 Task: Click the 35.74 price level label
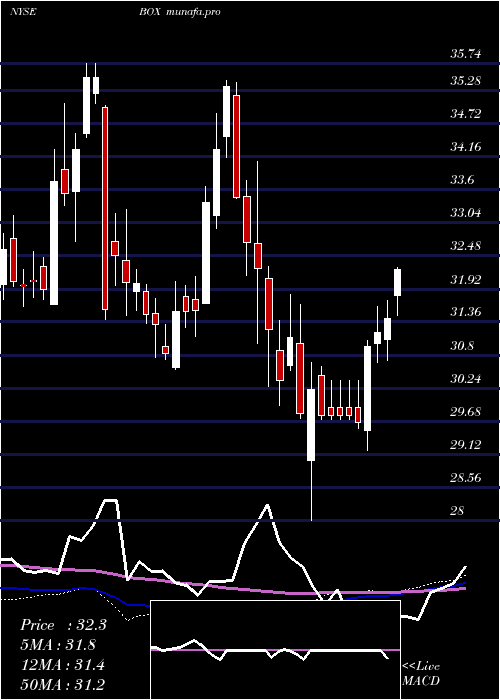tap(466, 54)
